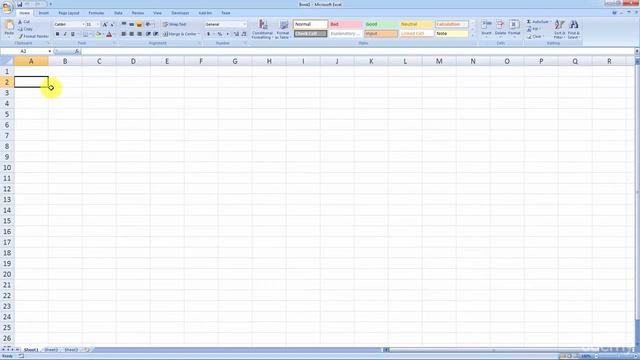The height and width of the screenshot is (360, 640).
Task: Apply the Note cell style
Action: 451,33
